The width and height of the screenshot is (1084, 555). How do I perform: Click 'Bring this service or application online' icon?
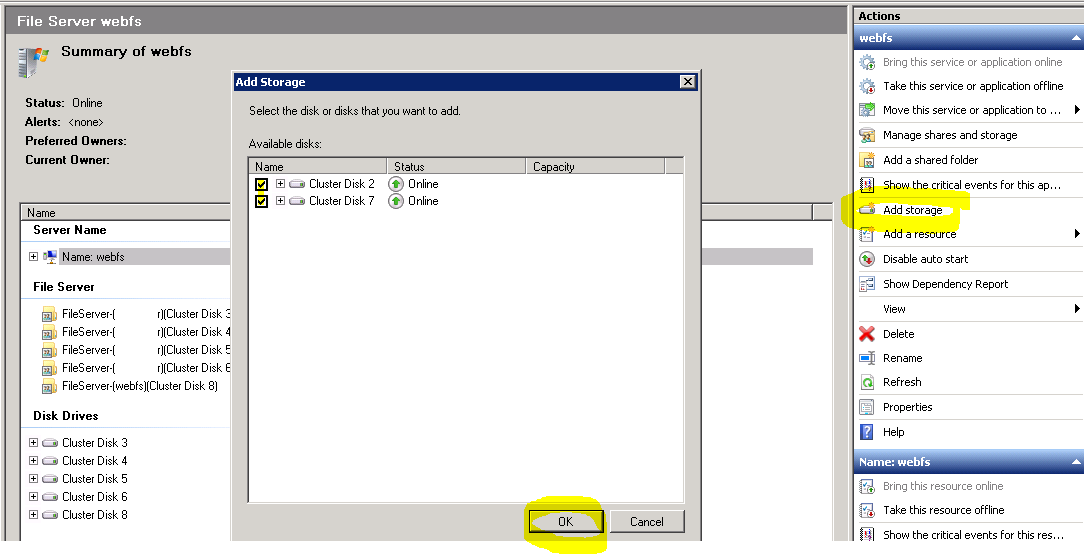(x=867, y=62)
